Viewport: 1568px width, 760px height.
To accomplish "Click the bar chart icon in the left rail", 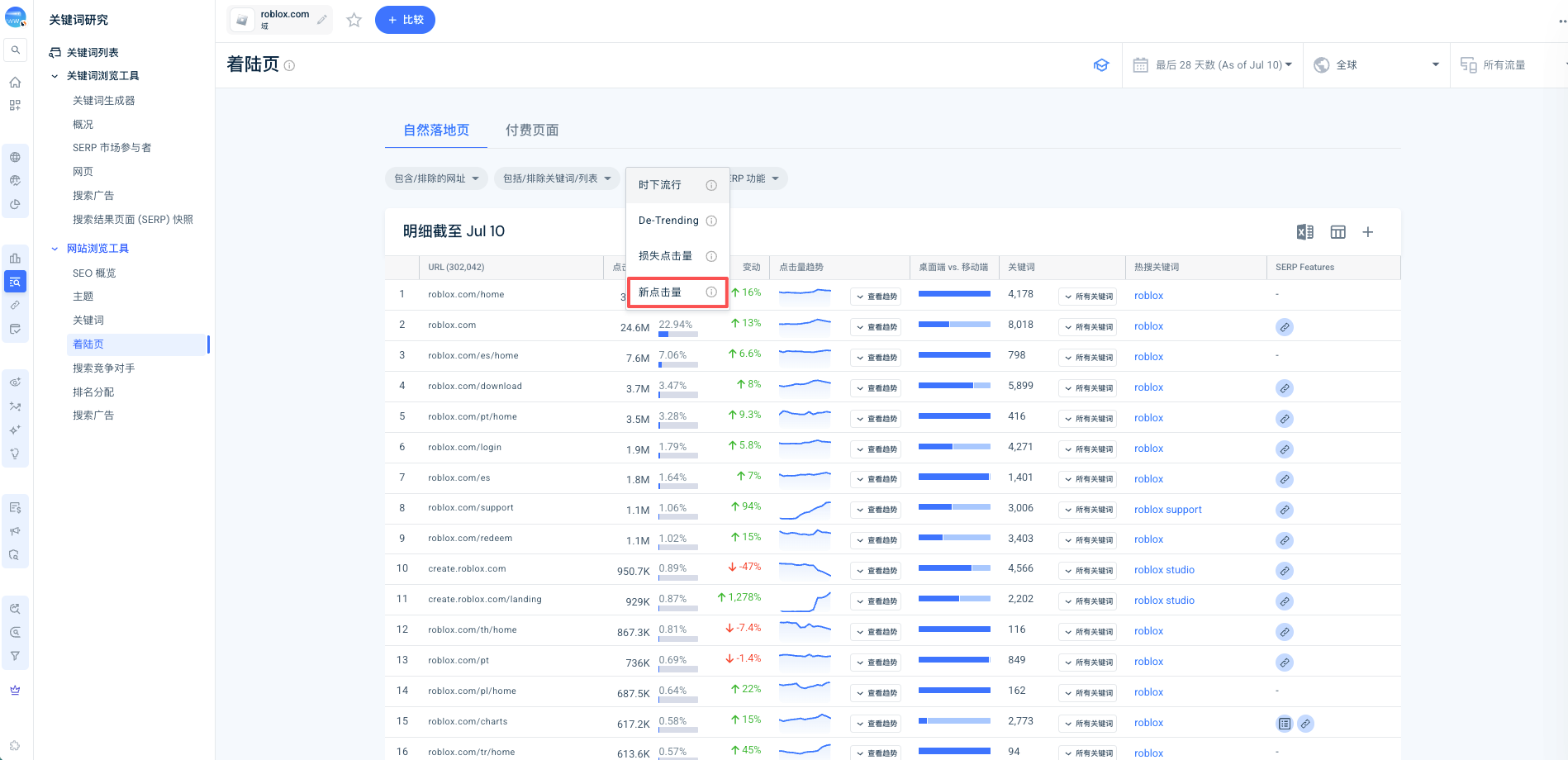I will (15, 259).
